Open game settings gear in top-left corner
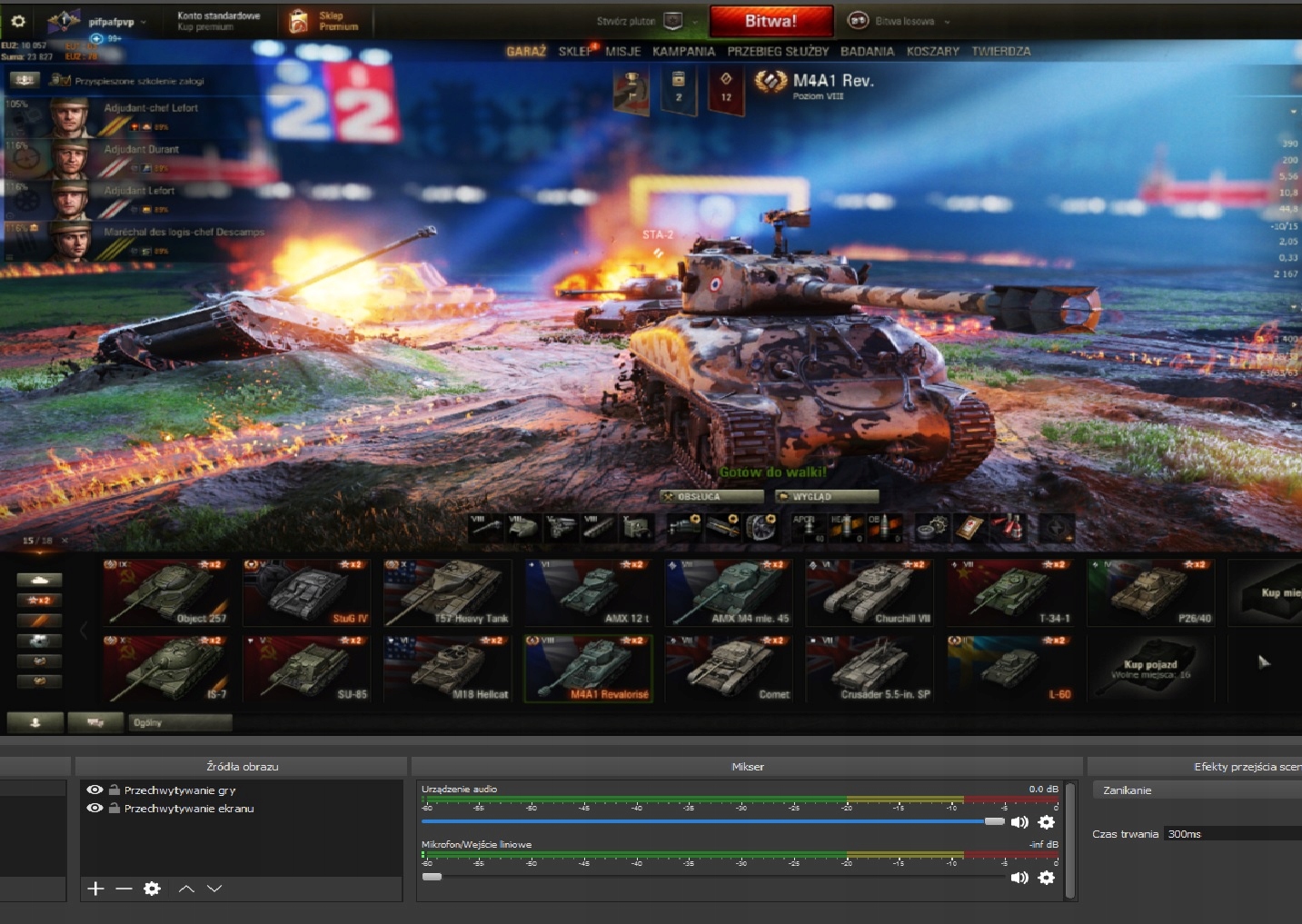Viewport: 1302px width, 924px height. tap(18, 21)
